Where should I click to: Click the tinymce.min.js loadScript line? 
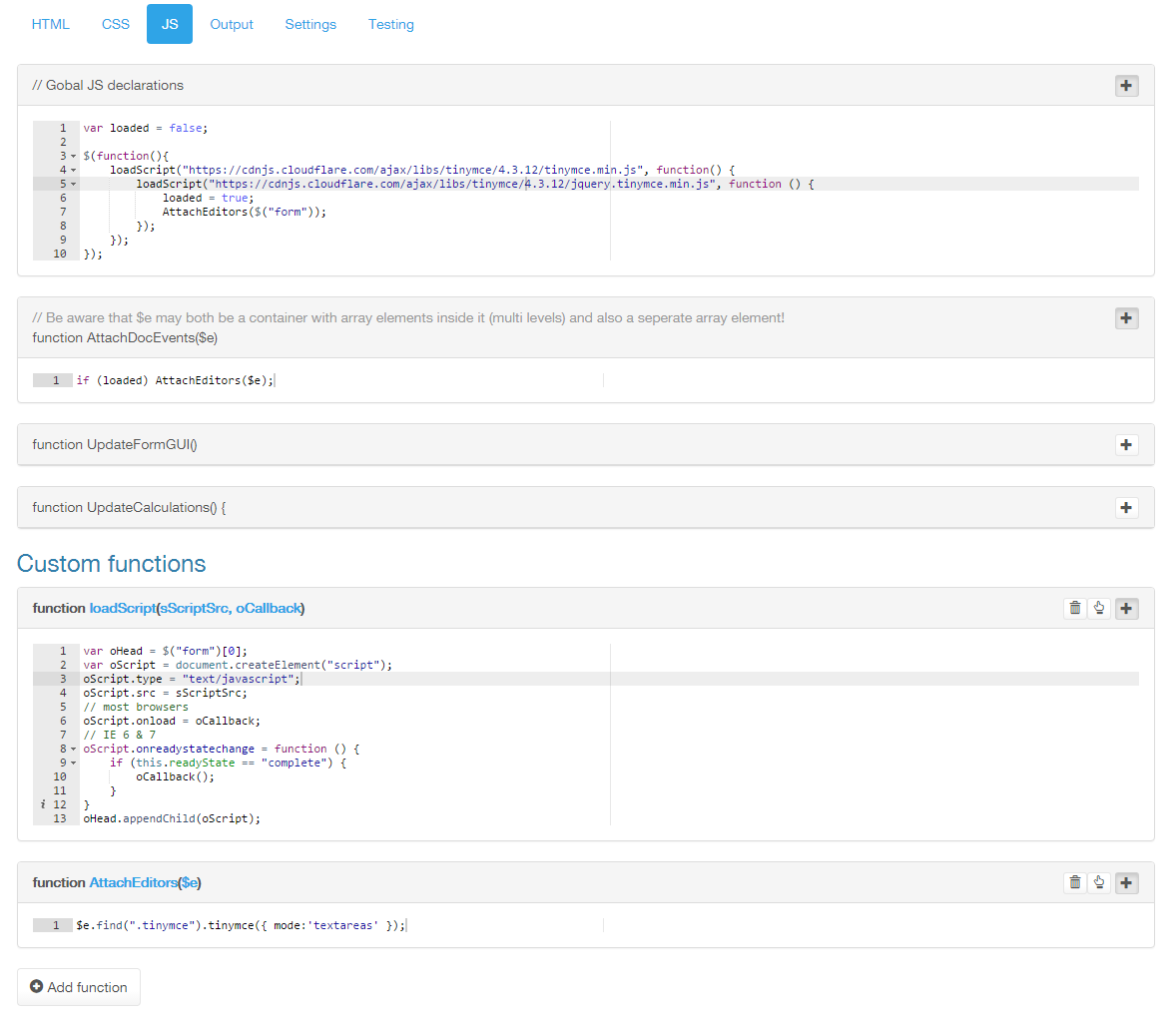[x=422, y=171]
